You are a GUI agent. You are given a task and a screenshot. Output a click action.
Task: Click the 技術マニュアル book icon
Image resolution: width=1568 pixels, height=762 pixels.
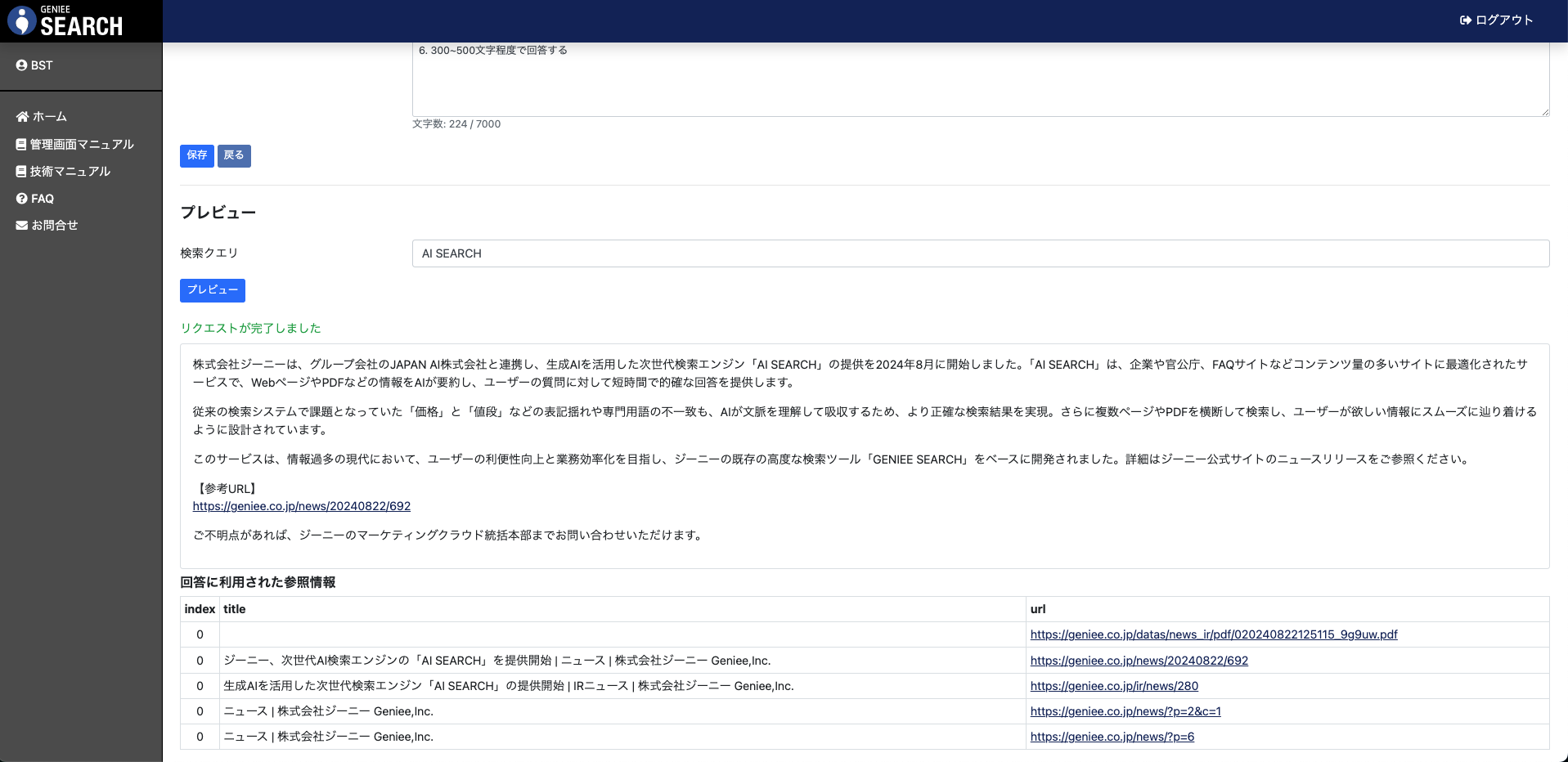tap(21, 172)
